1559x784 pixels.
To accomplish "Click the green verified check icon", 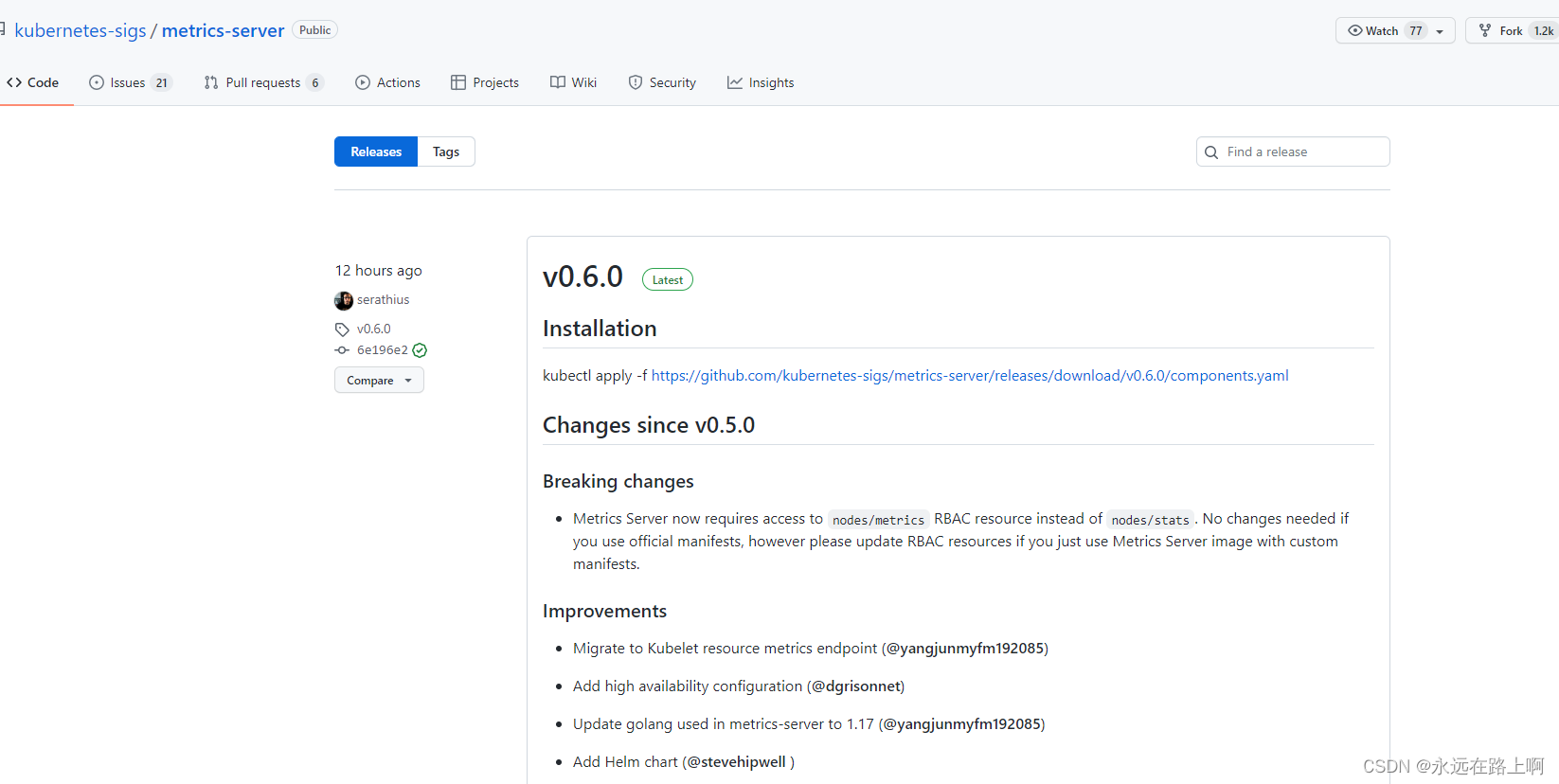I will click(x=420, y=350).
